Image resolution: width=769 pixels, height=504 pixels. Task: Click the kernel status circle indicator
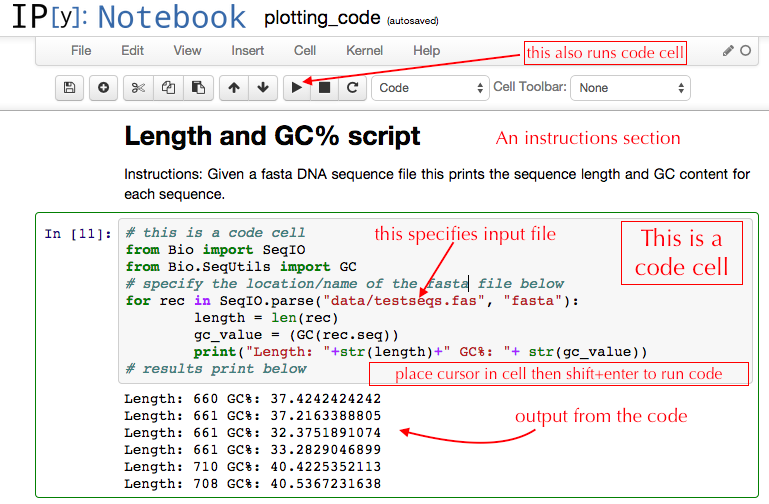pyautogui.click(x=745, y=50)
